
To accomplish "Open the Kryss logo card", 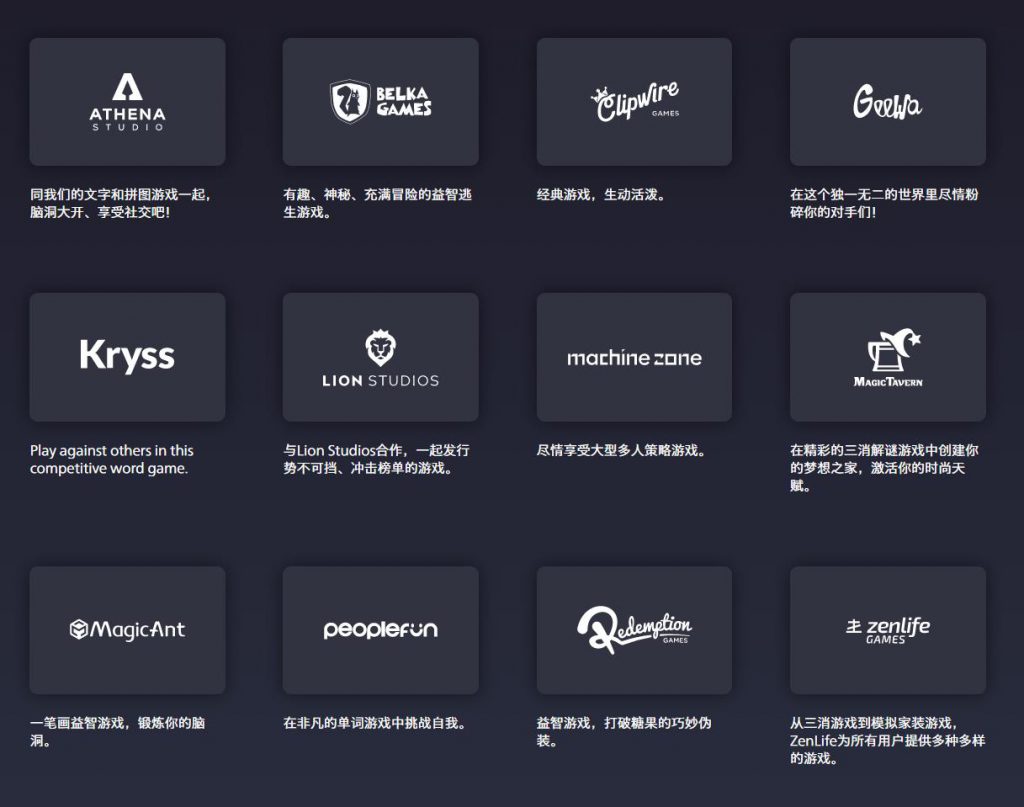I will pyautogui.click(x=127, y=357).
